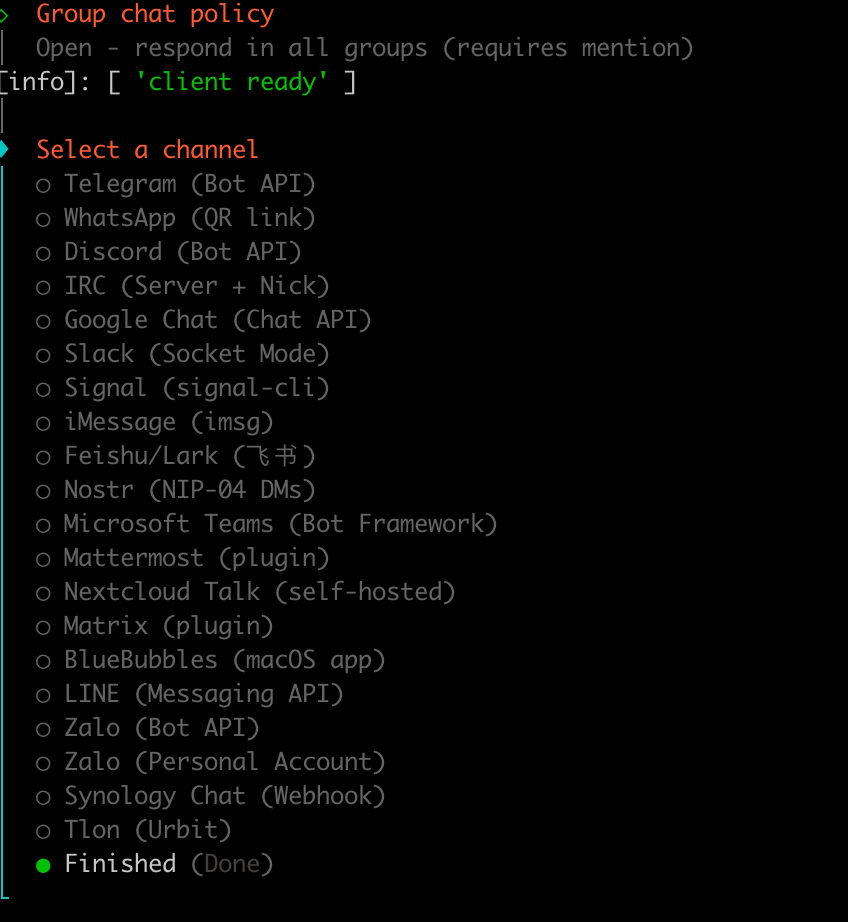Pick Mattermost (plugin) channel
This screenshot has height=922, width=848.
(43, 559)
